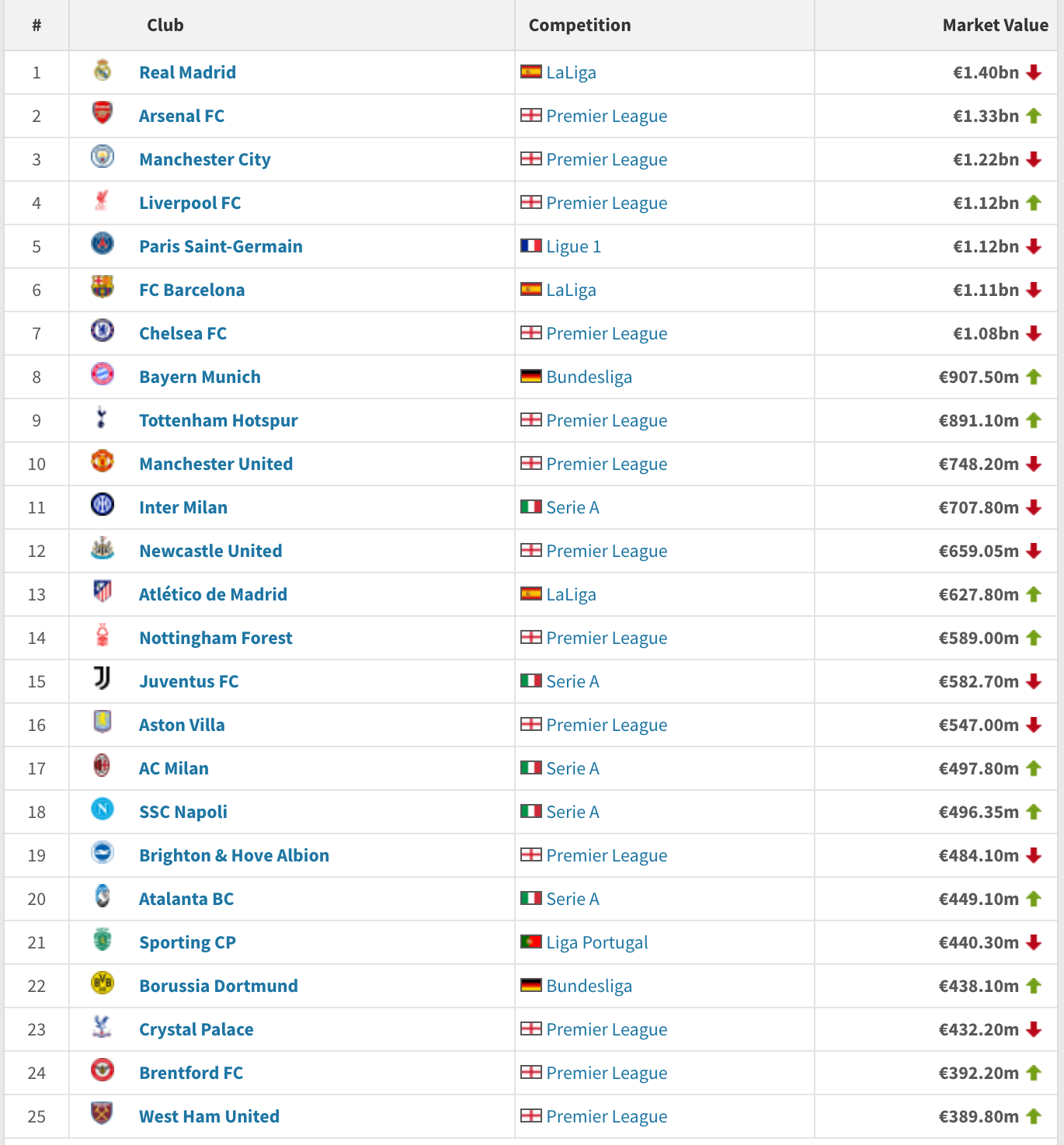Open the Bundesliga link in Bayern Munich row
The width and height of the screenshot is (1064, 1145).
point(589,377)
